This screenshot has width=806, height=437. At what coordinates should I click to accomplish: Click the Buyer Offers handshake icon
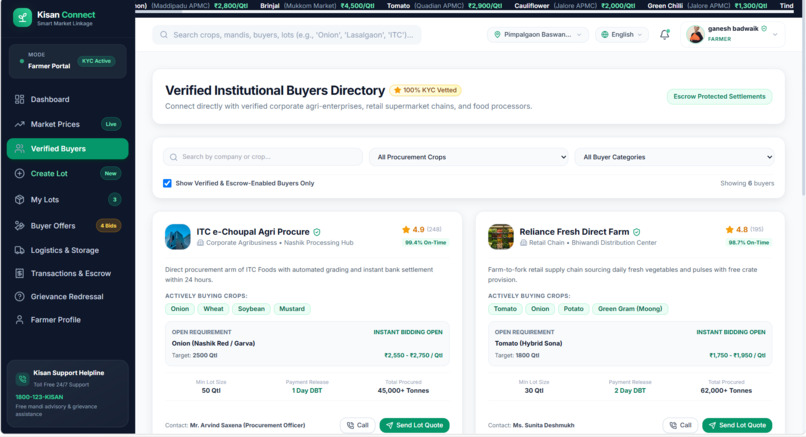20,225
